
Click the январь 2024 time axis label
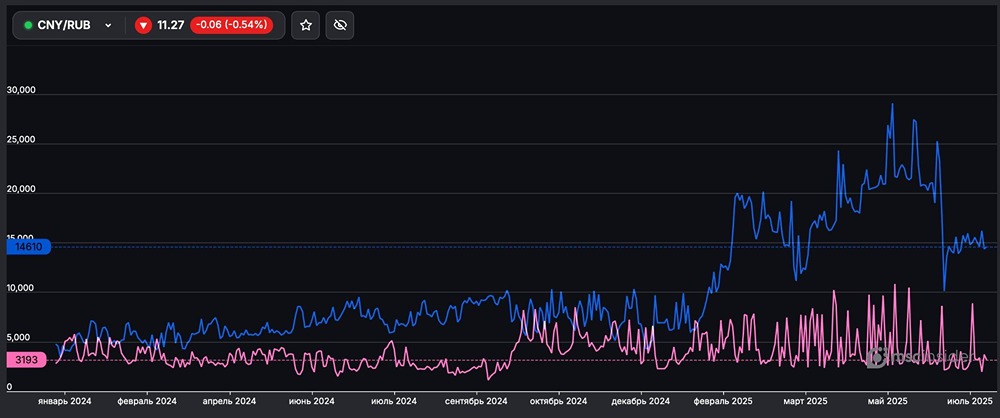tap(64, 401)
